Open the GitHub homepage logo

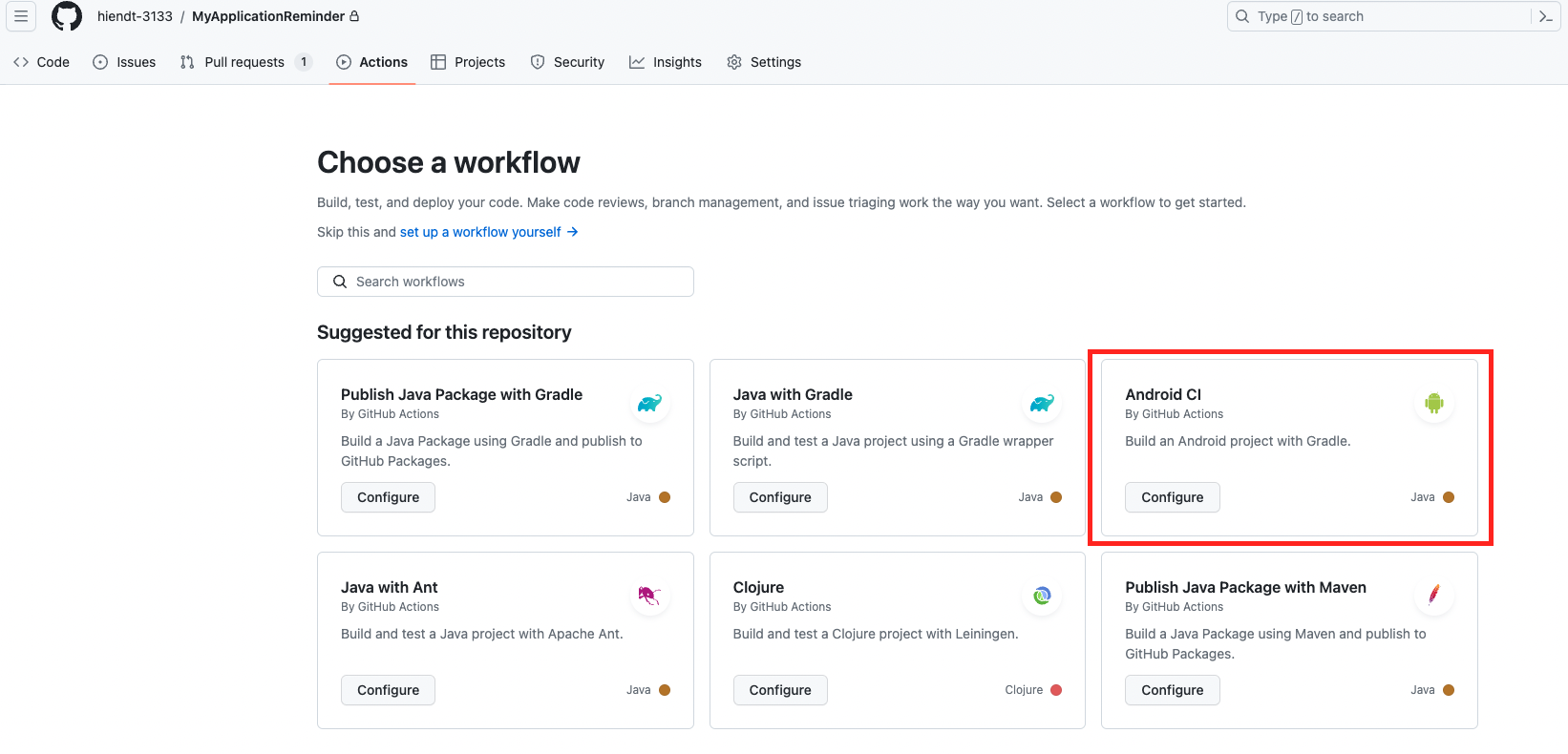click(67, 16)
